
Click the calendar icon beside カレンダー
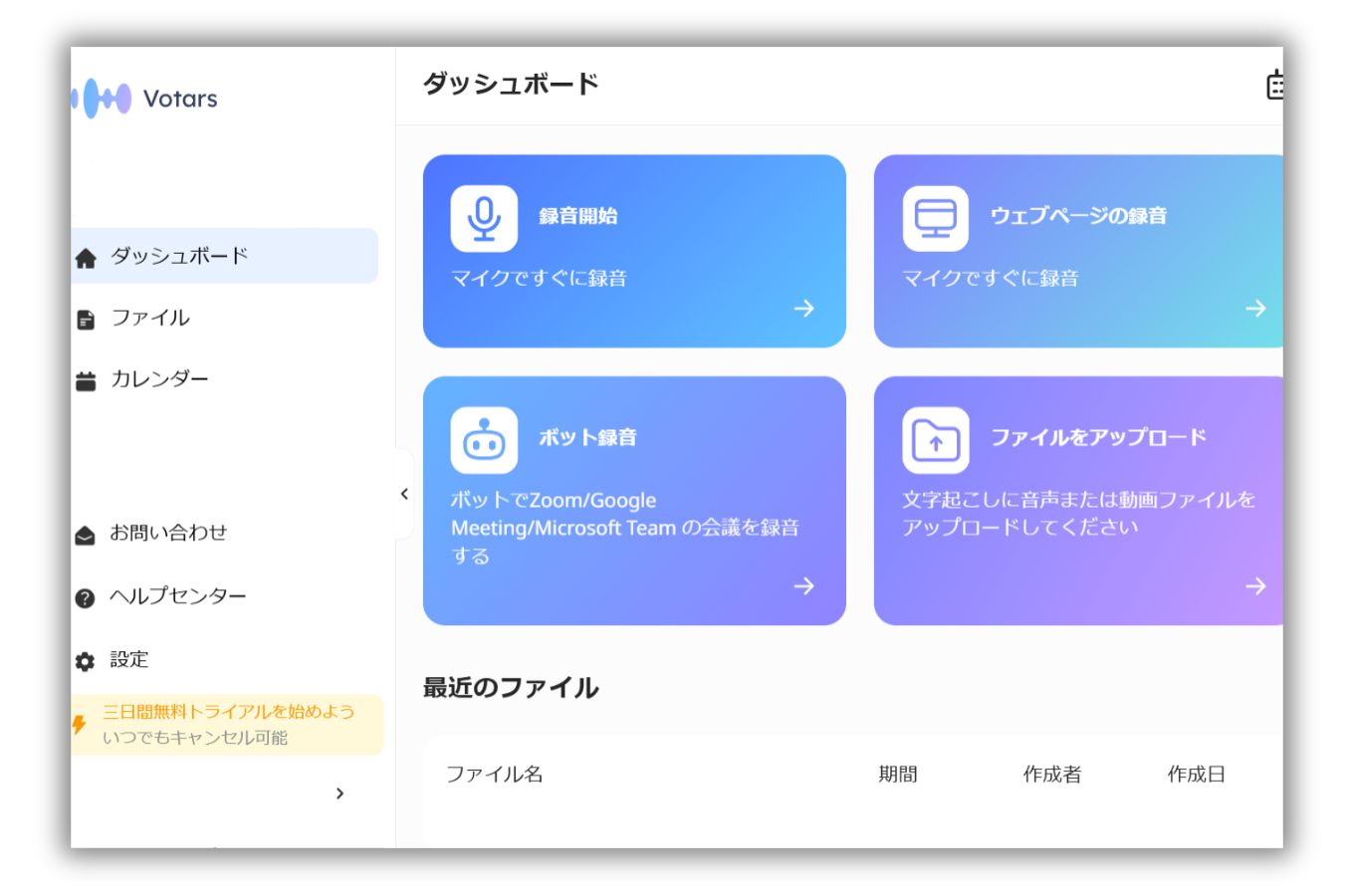click(x=86, y=381)
